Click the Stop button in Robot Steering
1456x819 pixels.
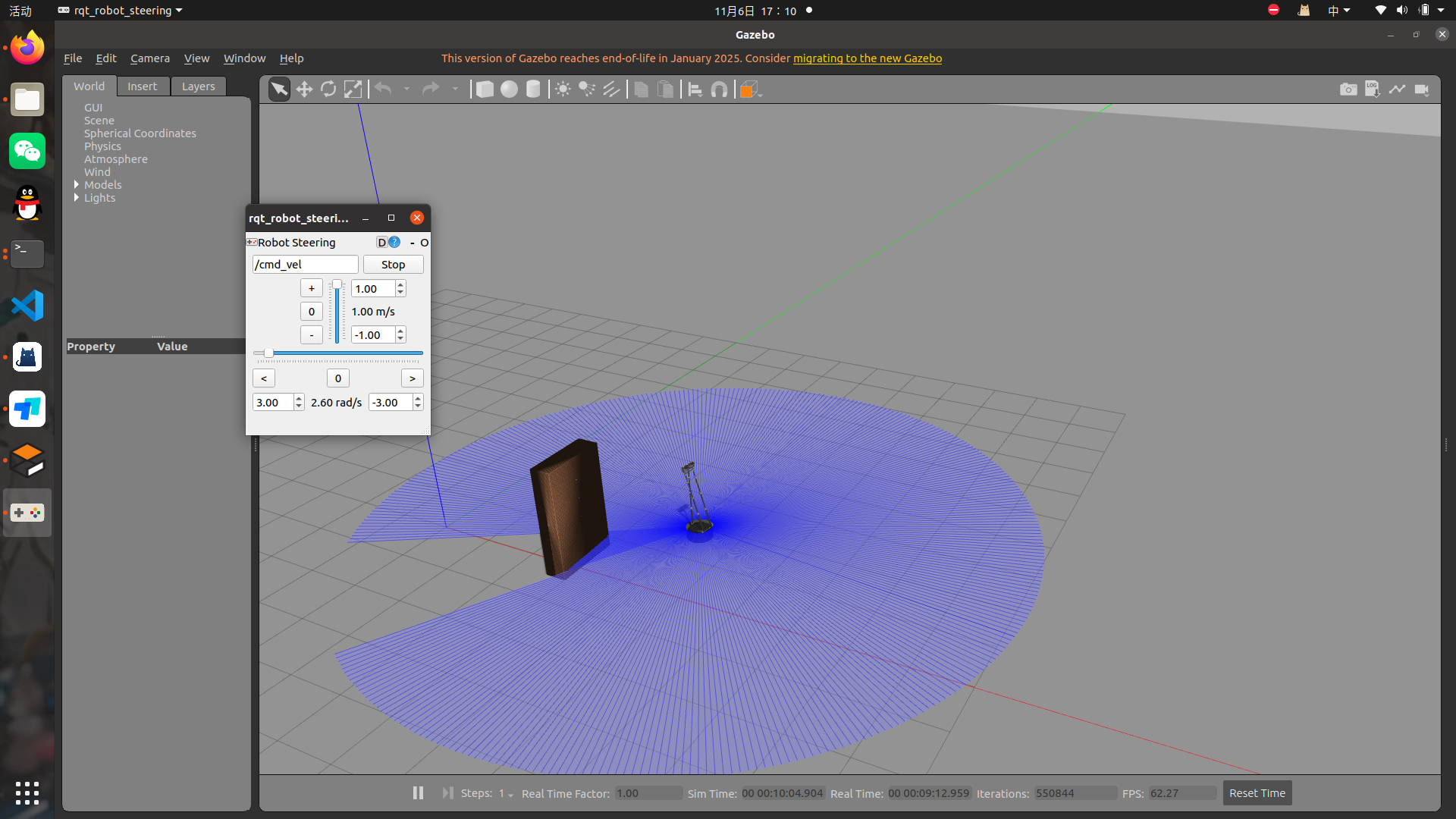pos(393,265)
